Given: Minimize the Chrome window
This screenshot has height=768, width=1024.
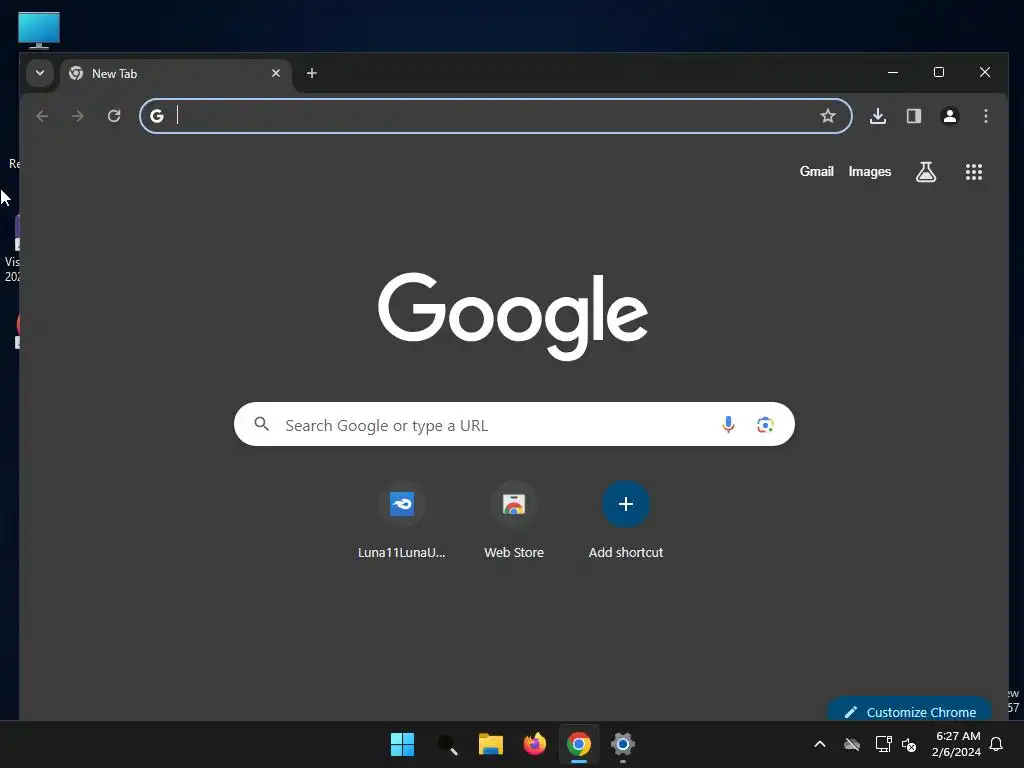Looking at the screenshot, I should click(893, 72).
